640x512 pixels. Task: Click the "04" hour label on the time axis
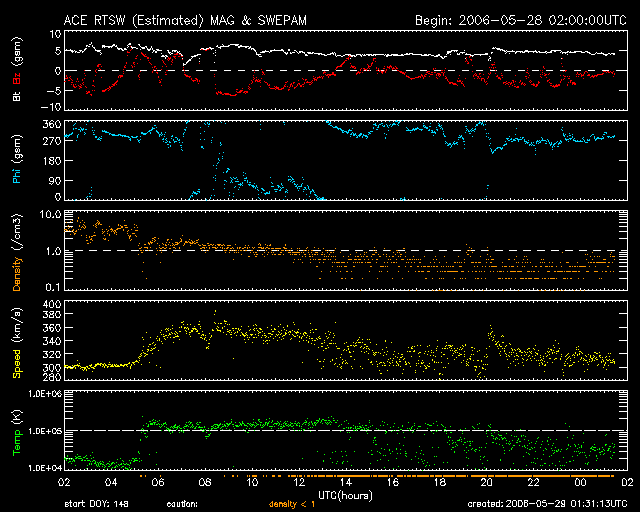[111, 483]
